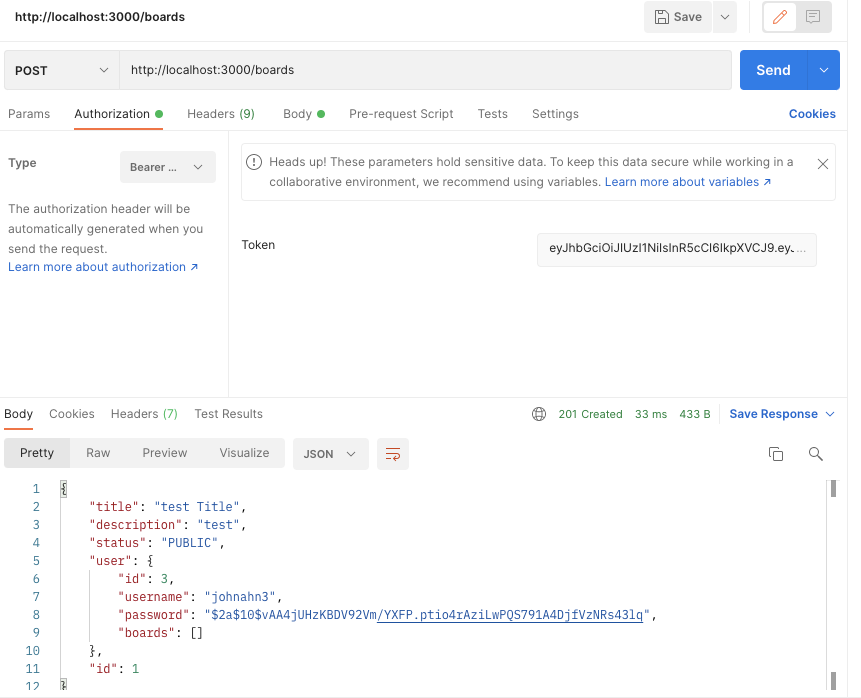Click the 33 ms response time
Screen dimensions: 861x698
pyautogui.click(x=651, y=414)
